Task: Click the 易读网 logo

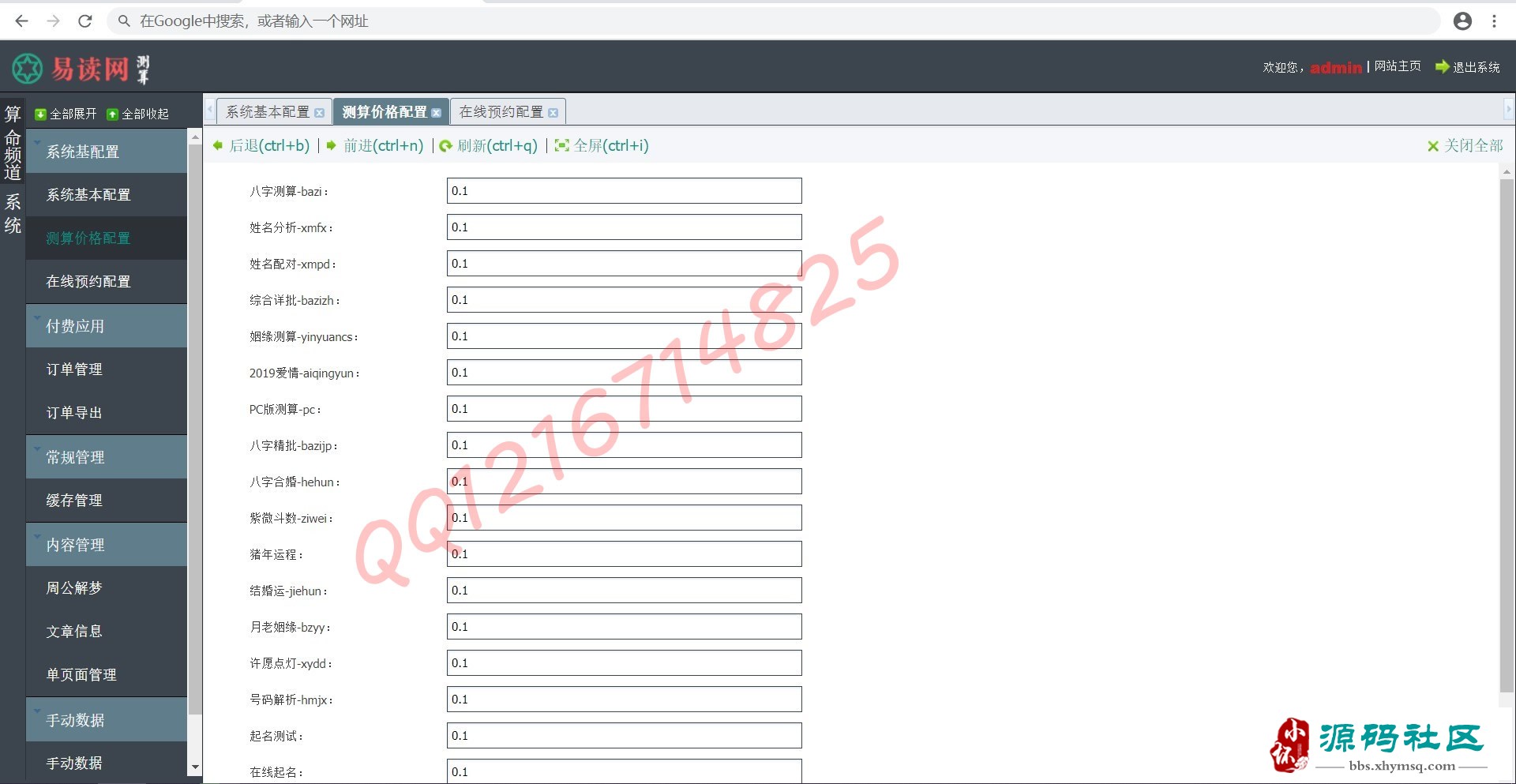Action: 81,69
